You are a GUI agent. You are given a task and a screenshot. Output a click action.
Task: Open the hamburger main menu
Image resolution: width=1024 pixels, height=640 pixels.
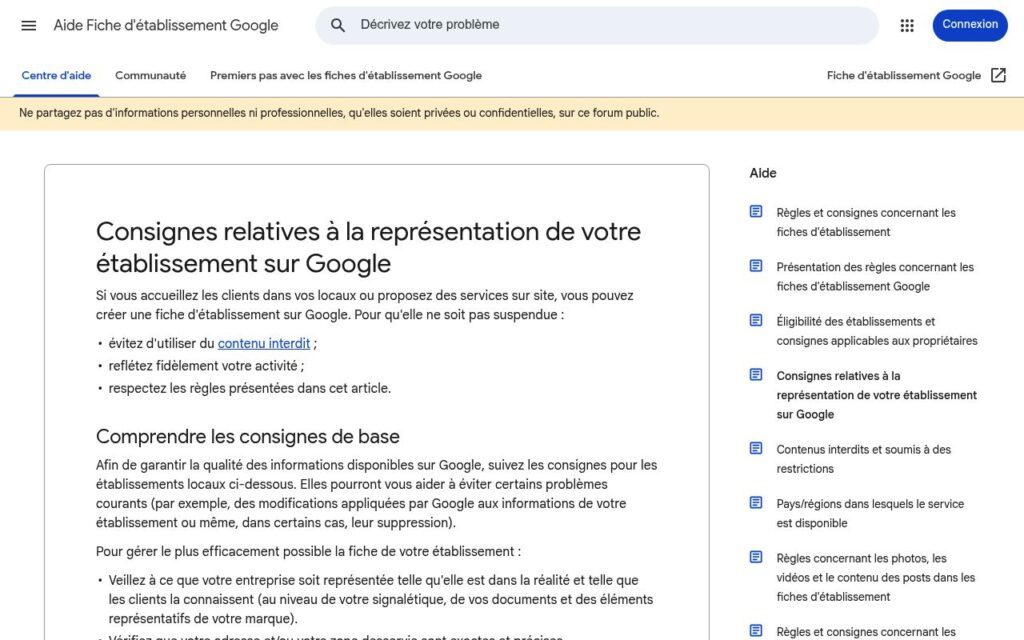point(29,25)
